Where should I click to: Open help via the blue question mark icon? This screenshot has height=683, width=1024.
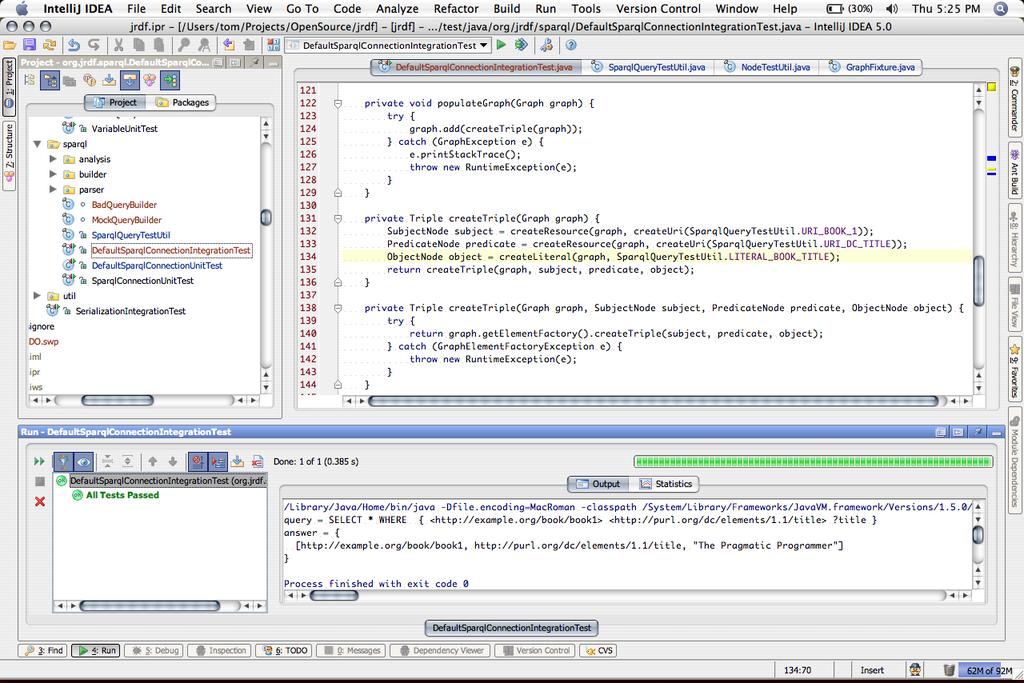[571, 45]
